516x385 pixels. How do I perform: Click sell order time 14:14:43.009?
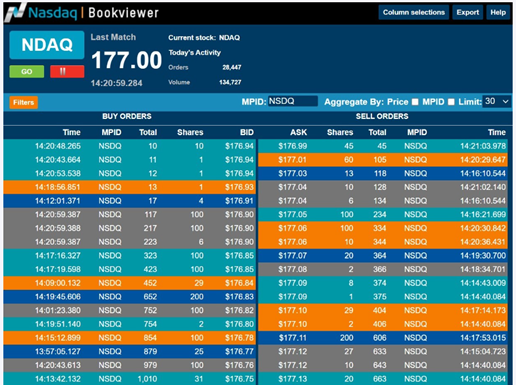pos(483,283)
